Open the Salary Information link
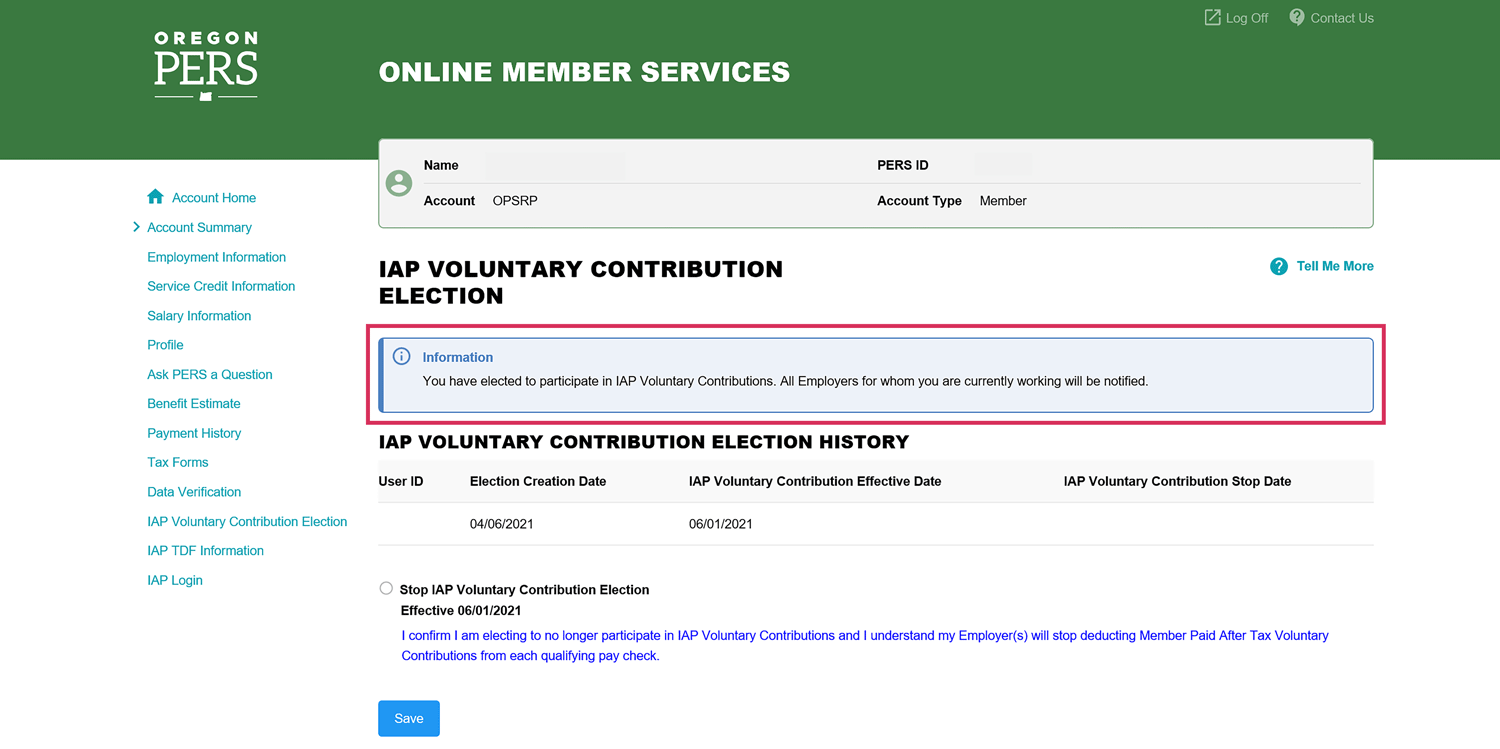The image size is (1500, 749). click(199, 316)
